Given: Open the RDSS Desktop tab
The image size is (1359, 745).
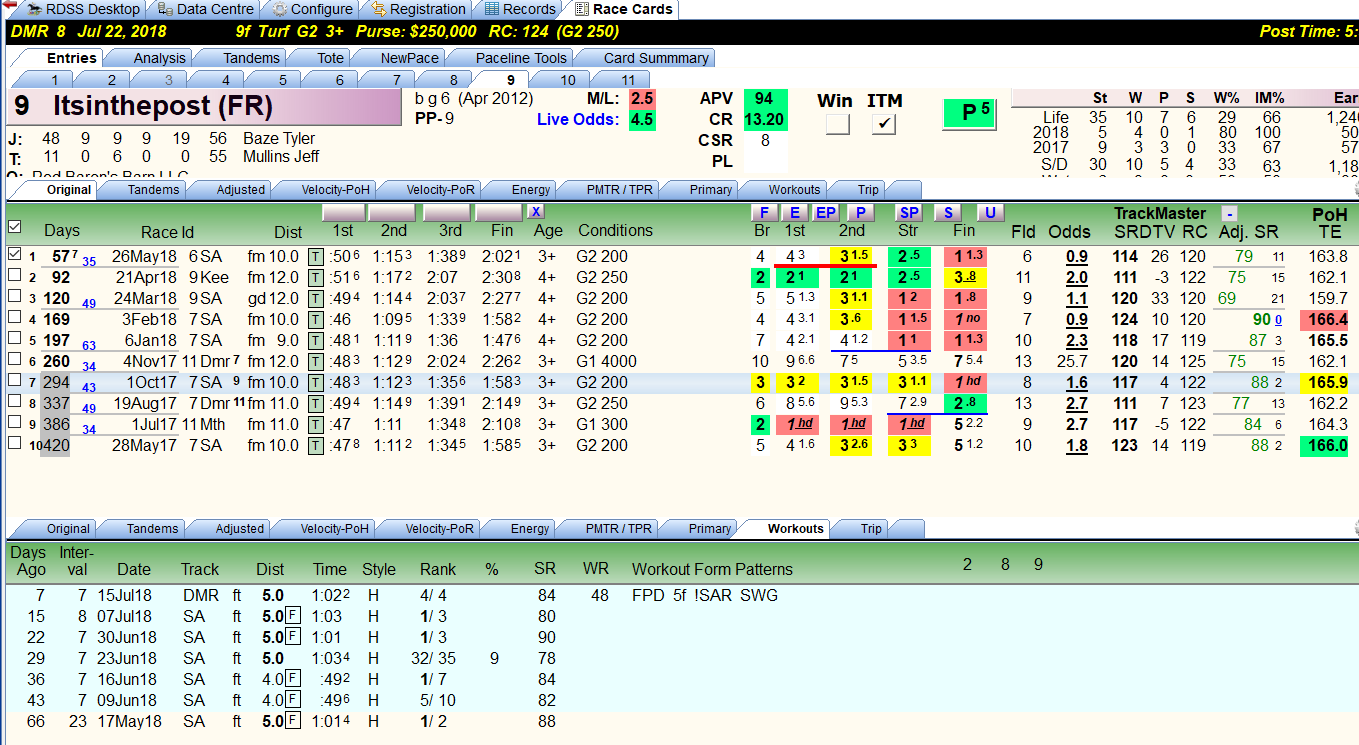Looking at the screenshot, I should tap(84, 9).
